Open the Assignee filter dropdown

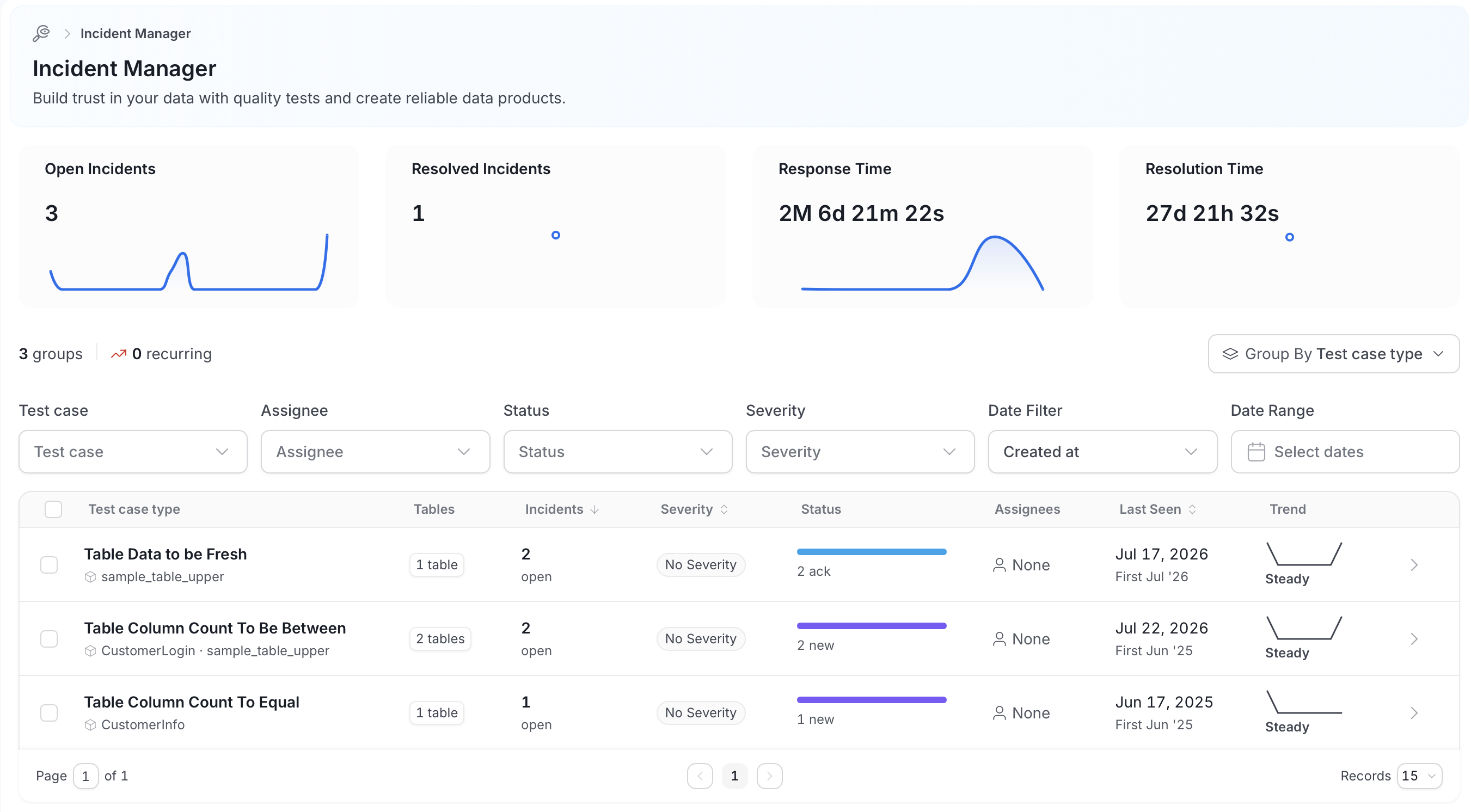pyautogui.click(x=375, y=452)
